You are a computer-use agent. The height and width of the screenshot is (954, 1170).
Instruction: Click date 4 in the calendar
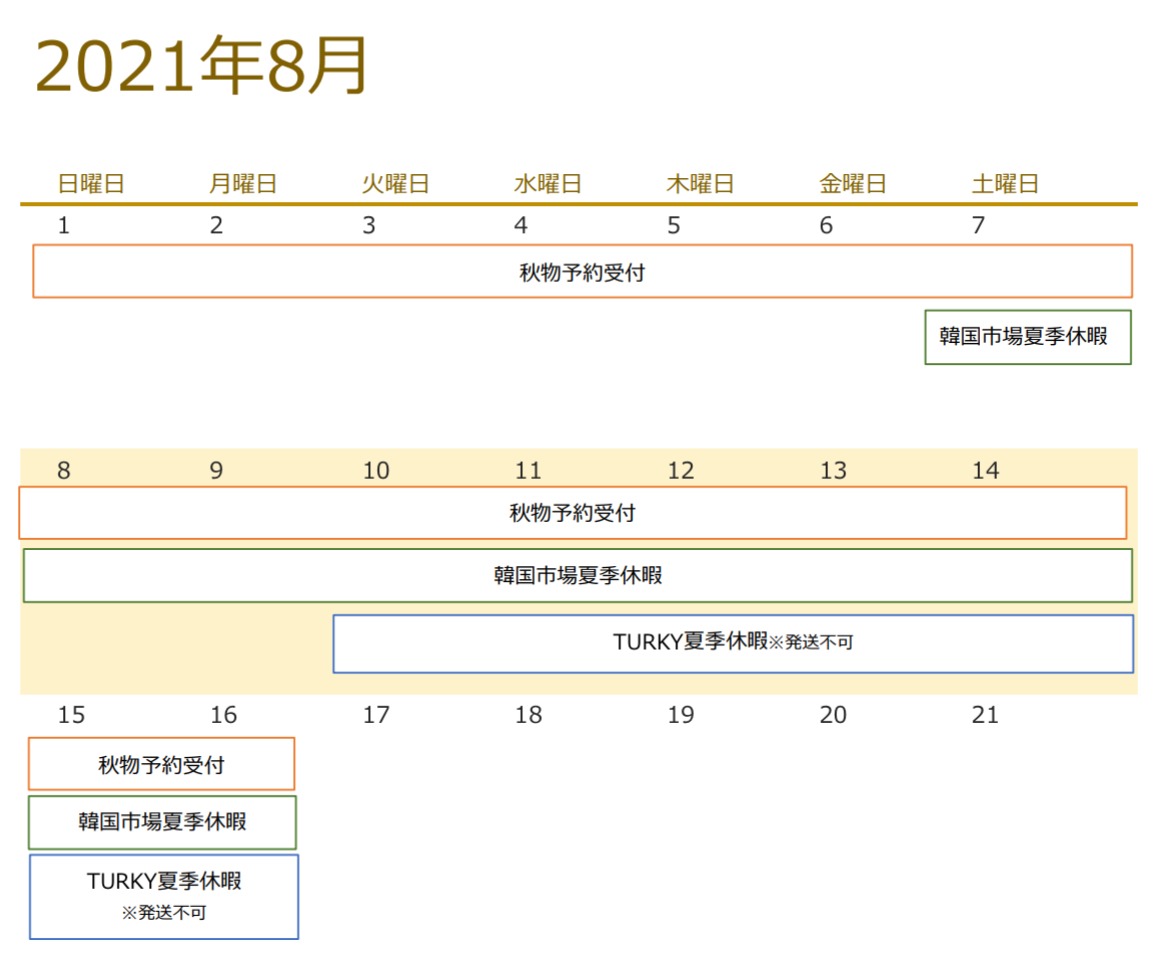(x=521, y=225)
